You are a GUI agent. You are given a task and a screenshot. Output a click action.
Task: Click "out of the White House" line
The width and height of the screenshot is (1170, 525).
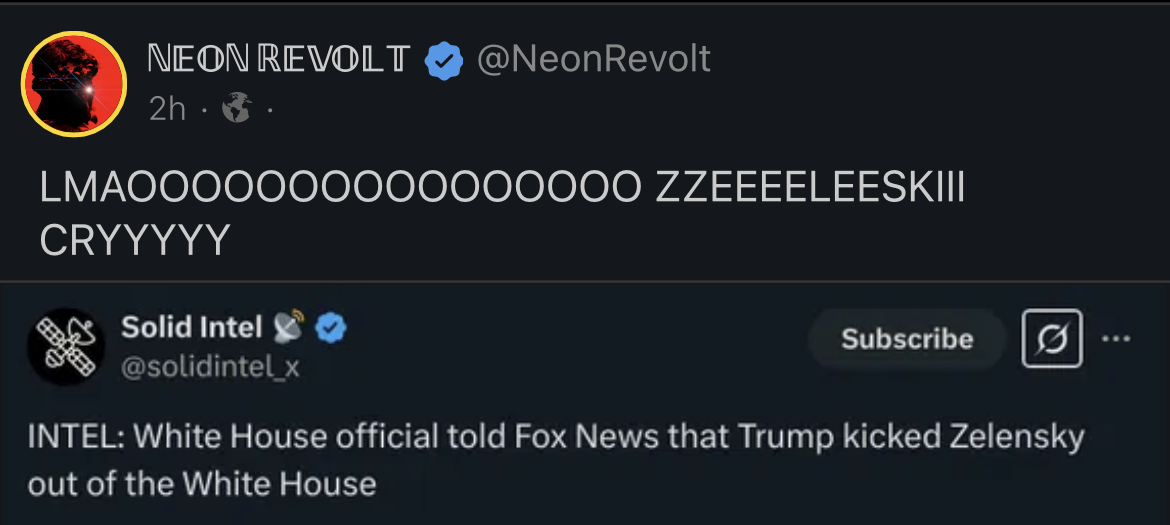[202, 484]
